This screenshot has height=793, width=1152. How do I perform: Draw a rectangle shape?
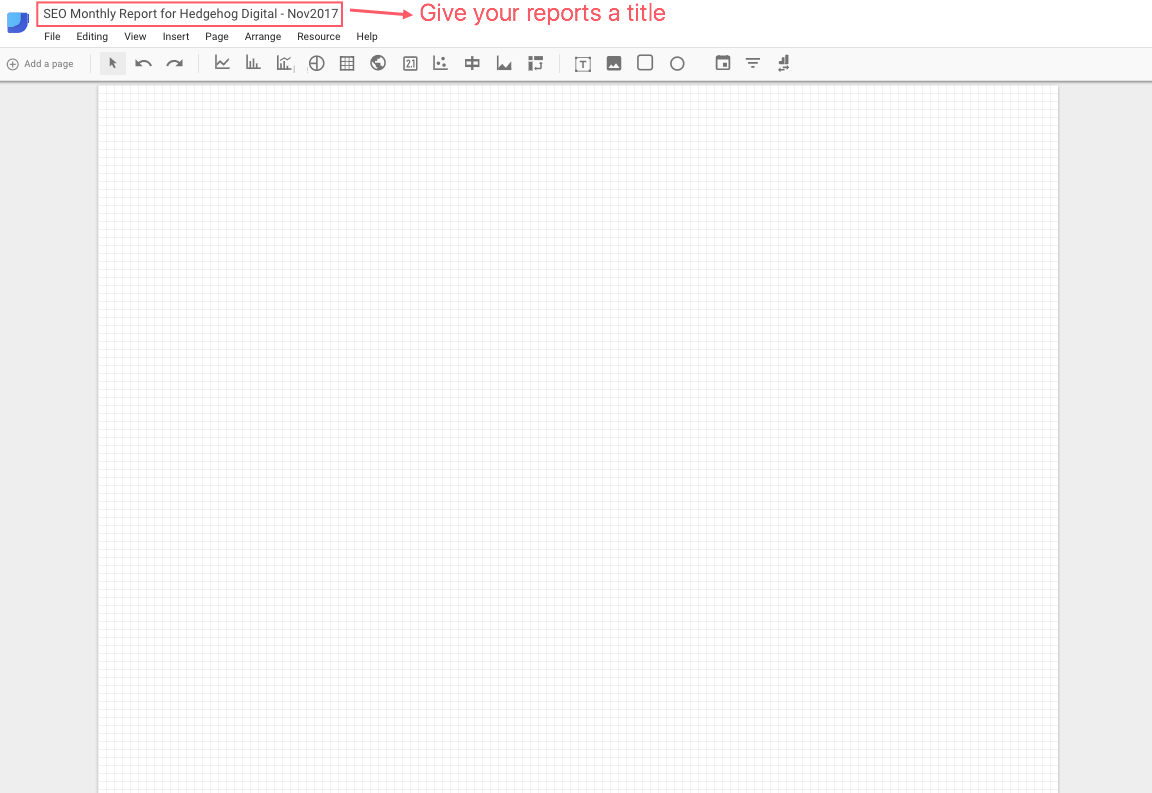(x=644, y=62)
